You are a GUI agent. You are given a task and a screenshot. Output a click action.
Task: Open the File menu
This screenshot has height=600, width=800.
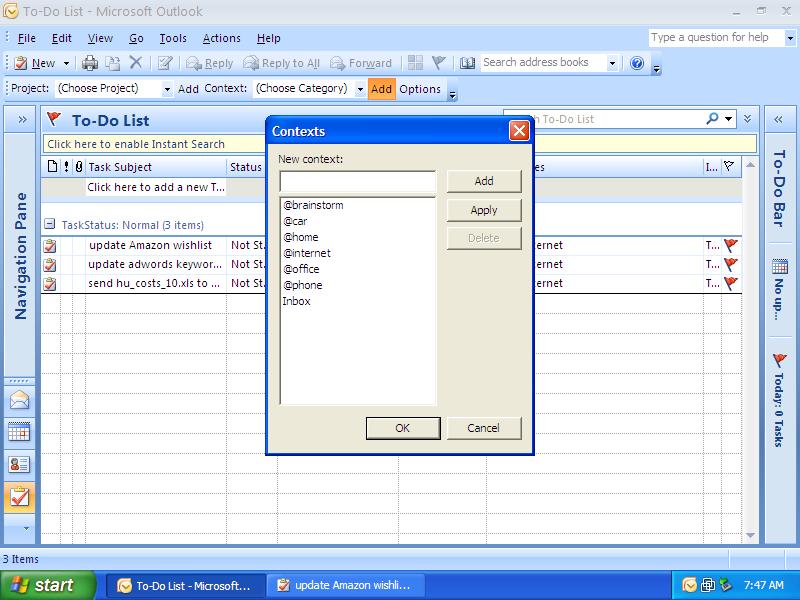[27, 38]
